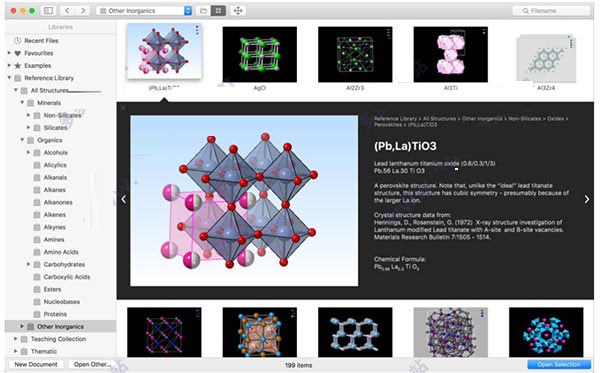Open the Other Inorganics location dropdown
Screen dimensions: 600x373
tap(144, 11)
